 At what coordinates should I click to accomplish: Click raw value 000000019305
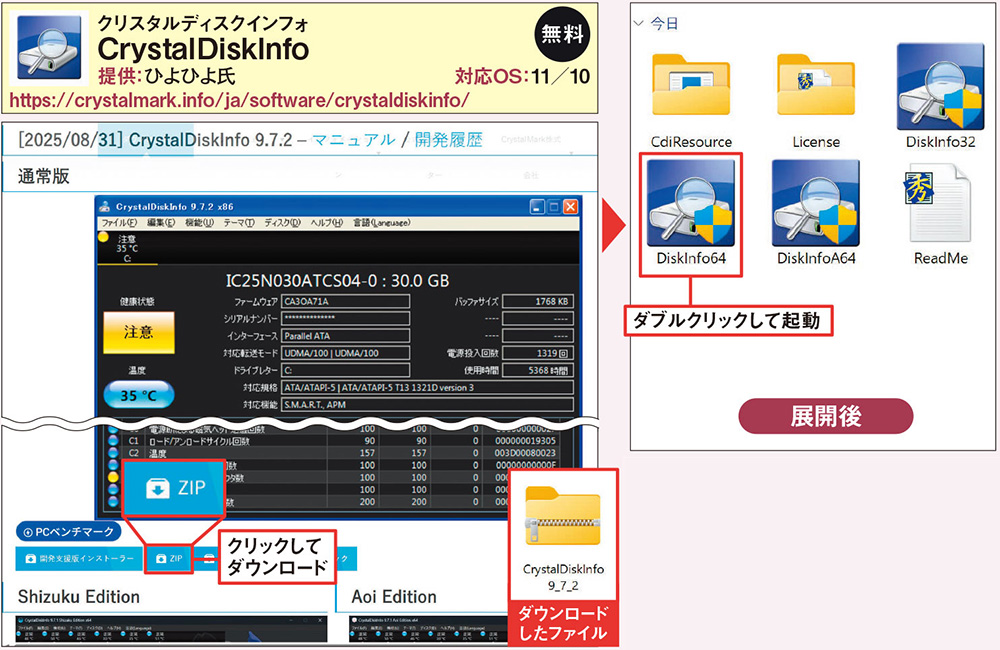click(526, 441)
